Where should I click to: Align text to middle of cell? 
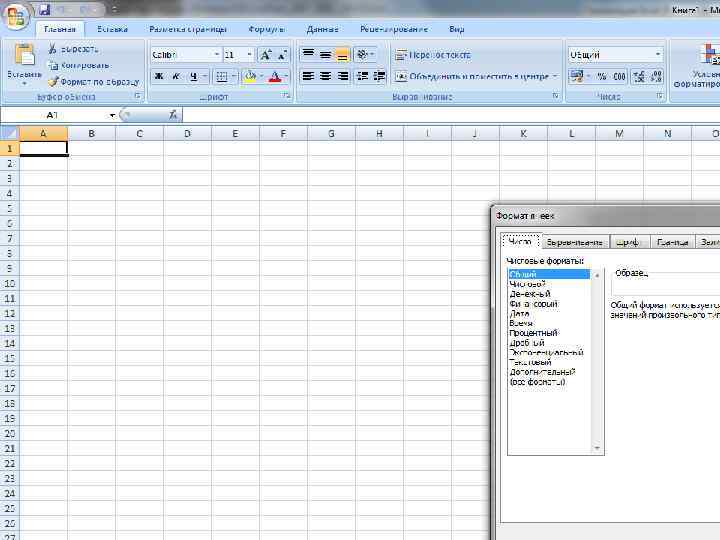326,55
